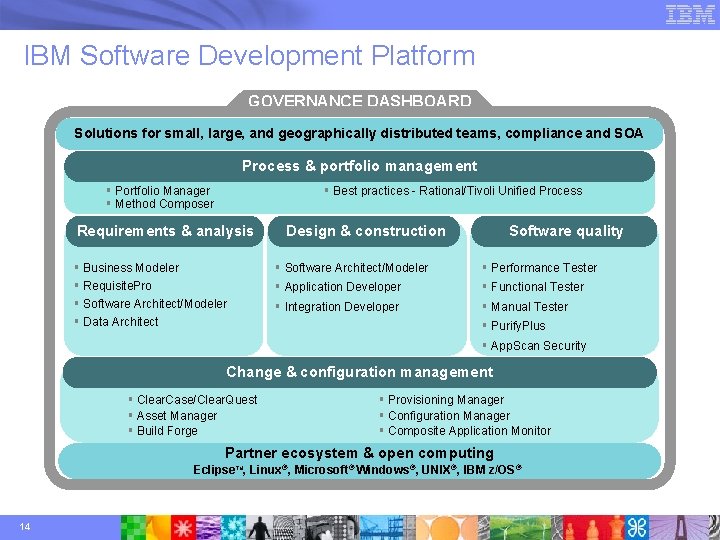Click the 'Manual Tester' item
This screenshot has height=540, width=720.
(529, 307)
